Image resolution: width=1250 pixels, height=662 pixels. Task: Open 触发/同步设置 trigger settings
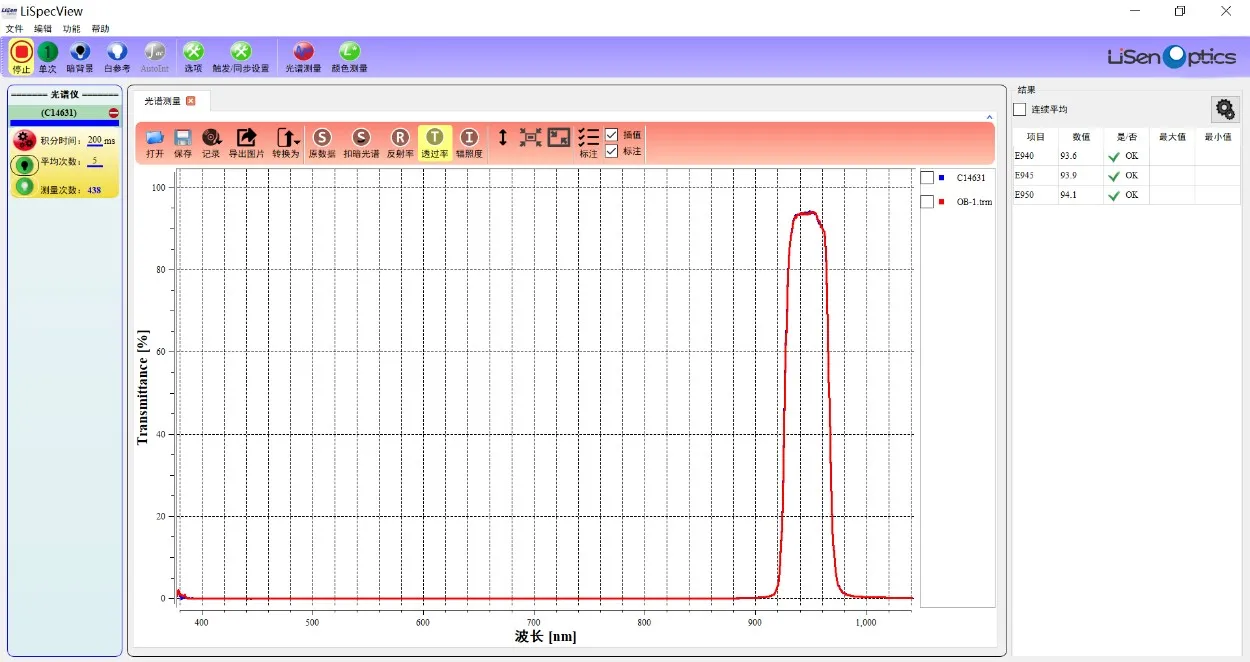point(241,52)
